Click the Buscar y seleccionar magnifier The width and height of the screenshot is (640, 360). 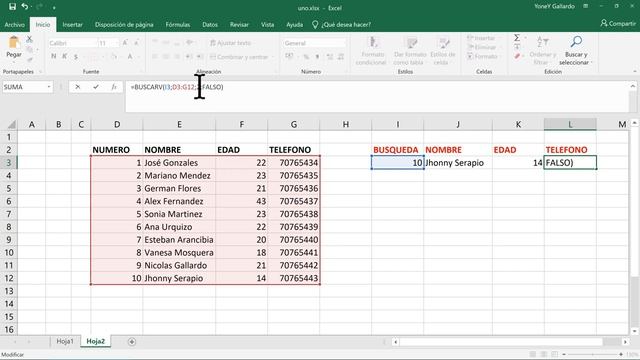point(576,42)
